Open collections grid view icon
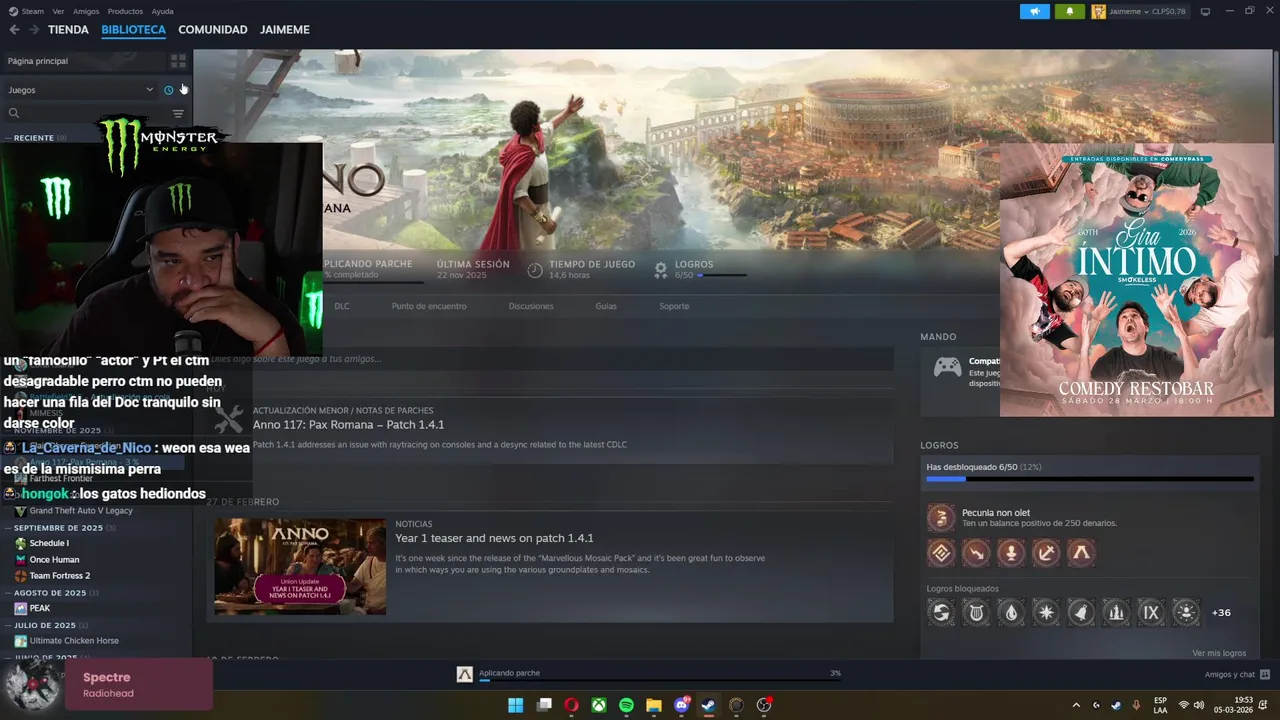The height and width of the screenshot is (720, 1280). point(178,61)
